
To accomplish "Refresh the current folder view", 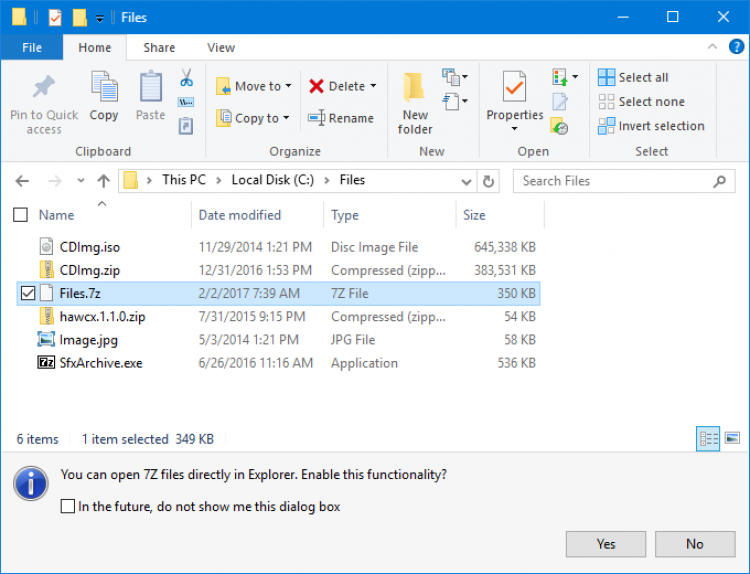I will tap(489, 181).
